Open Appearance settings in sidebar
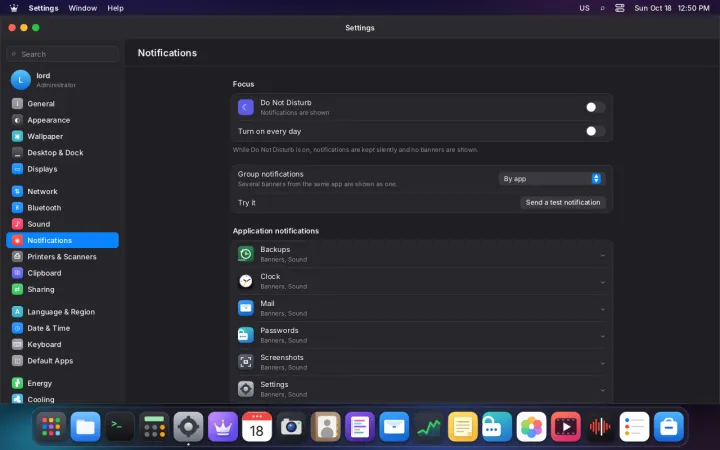The width and height of the screenshot is (720, 450). click(x=62, y=120)
